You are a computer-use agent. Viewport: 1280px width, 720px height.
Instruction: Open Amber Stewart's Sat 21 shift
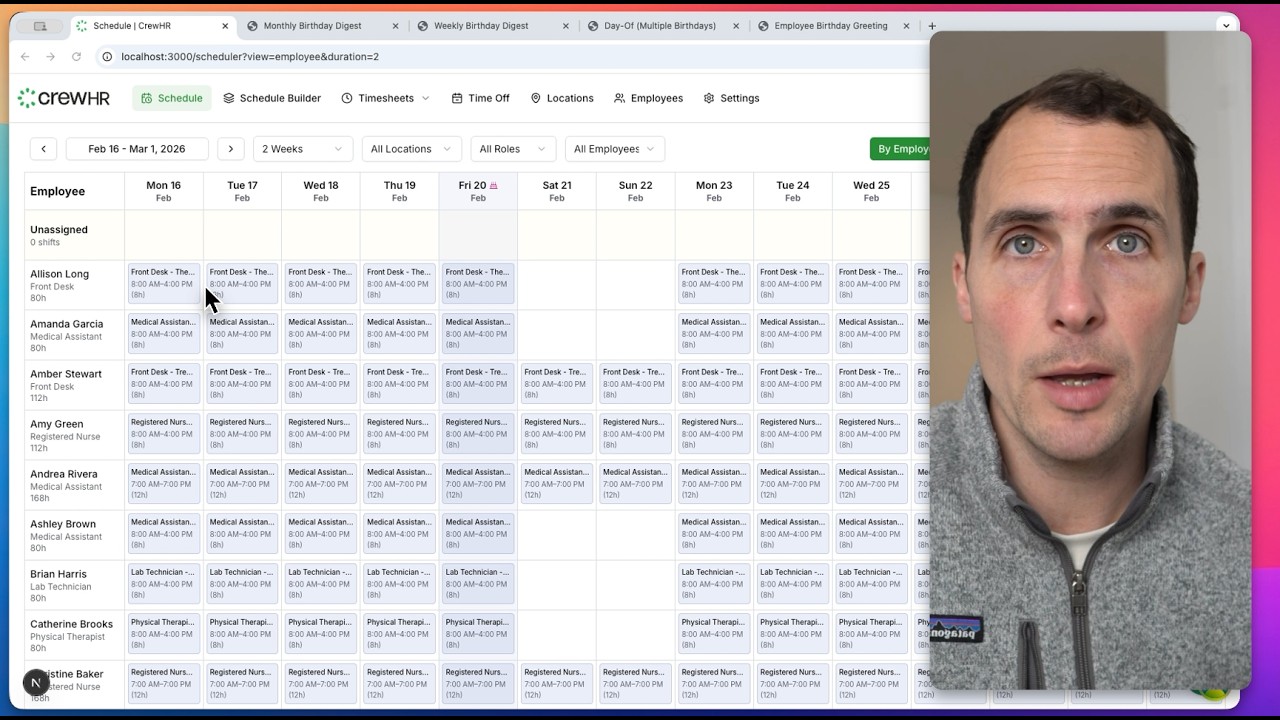557,384
